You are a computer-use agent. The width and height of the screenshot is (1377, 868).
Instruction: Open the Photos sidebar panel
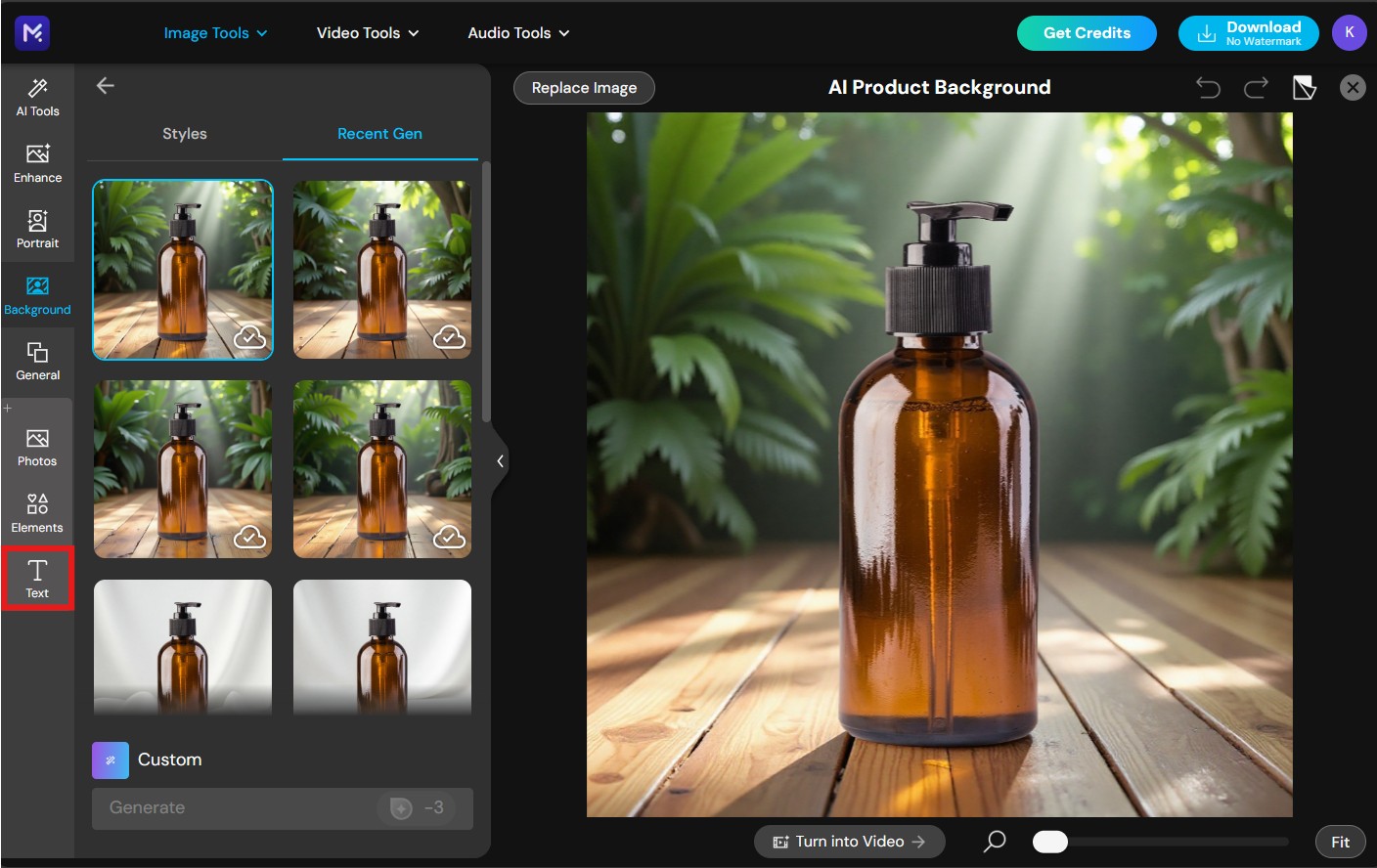pos(37,448)
